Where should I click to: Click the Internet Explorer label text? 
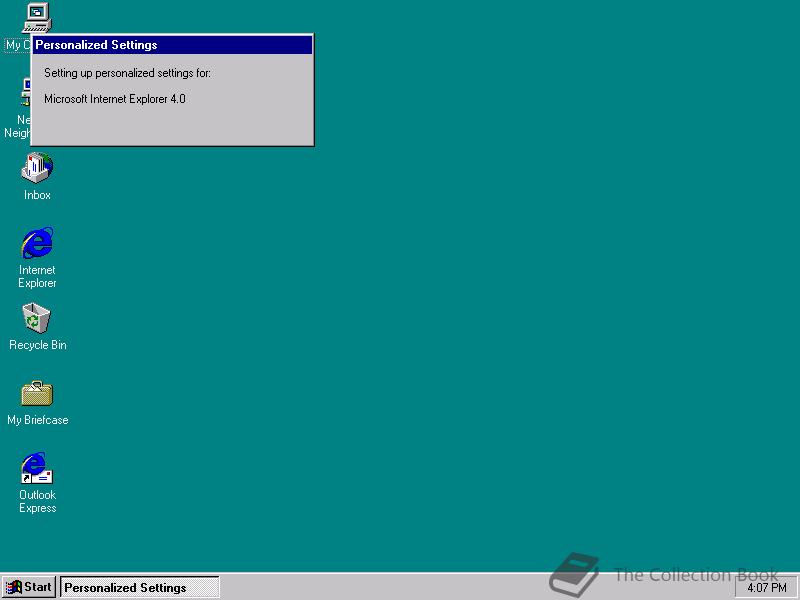(x=37, y=277)
